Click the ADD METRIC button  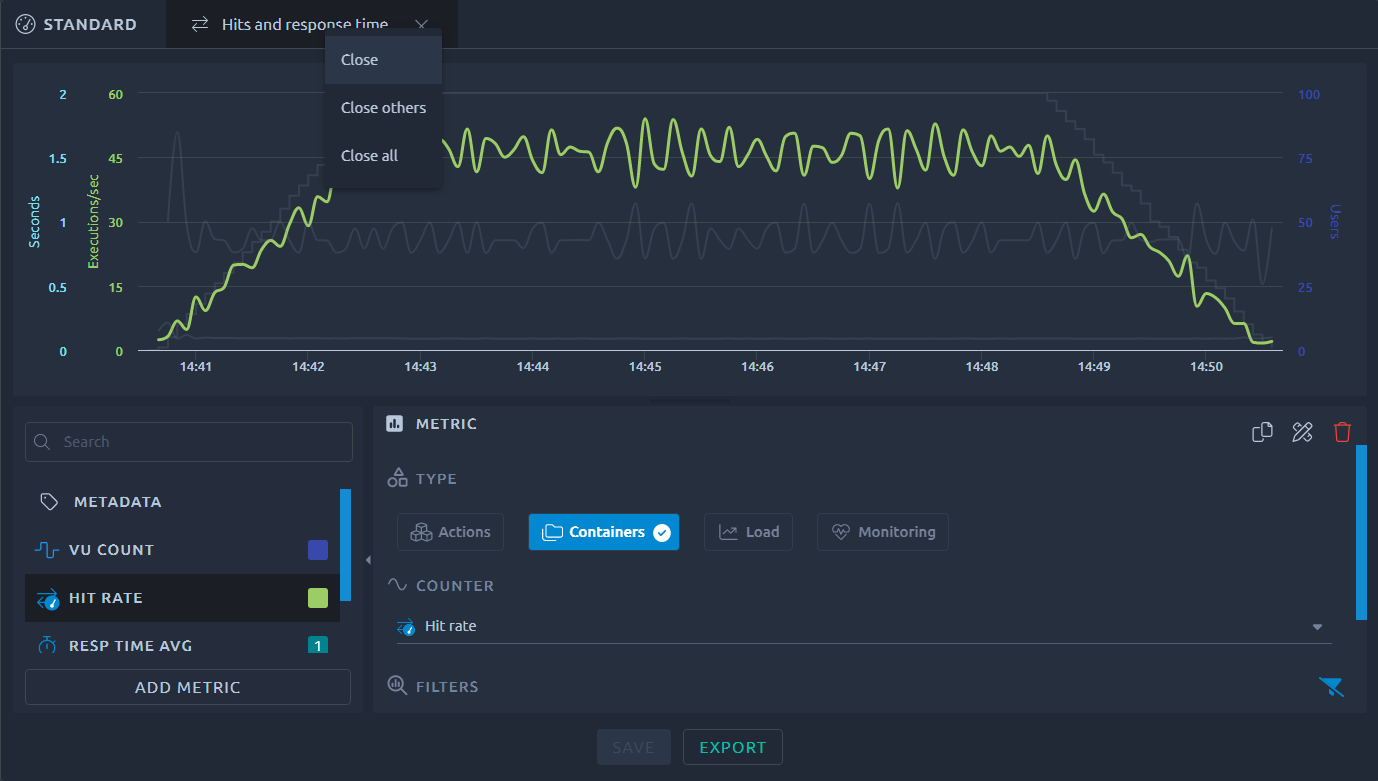coord(188,687)
